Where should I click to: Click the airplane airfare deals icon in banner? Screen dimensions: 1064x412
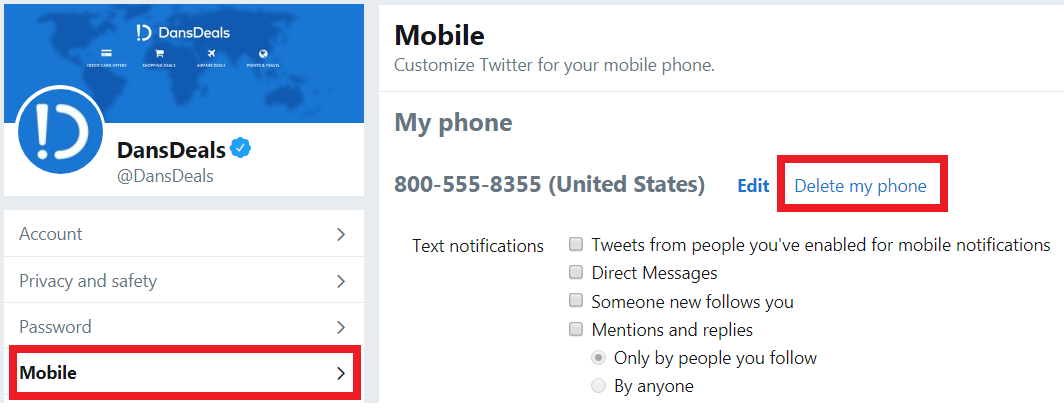point(211,53)
